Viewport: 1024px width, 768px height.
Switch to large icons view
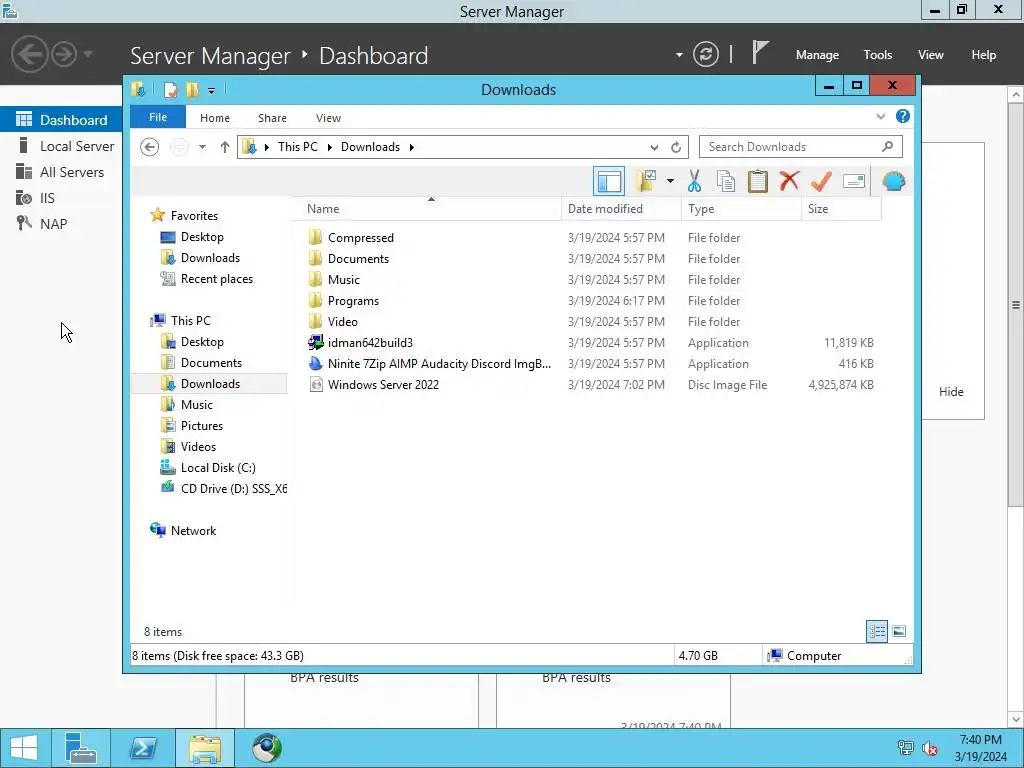899,631
